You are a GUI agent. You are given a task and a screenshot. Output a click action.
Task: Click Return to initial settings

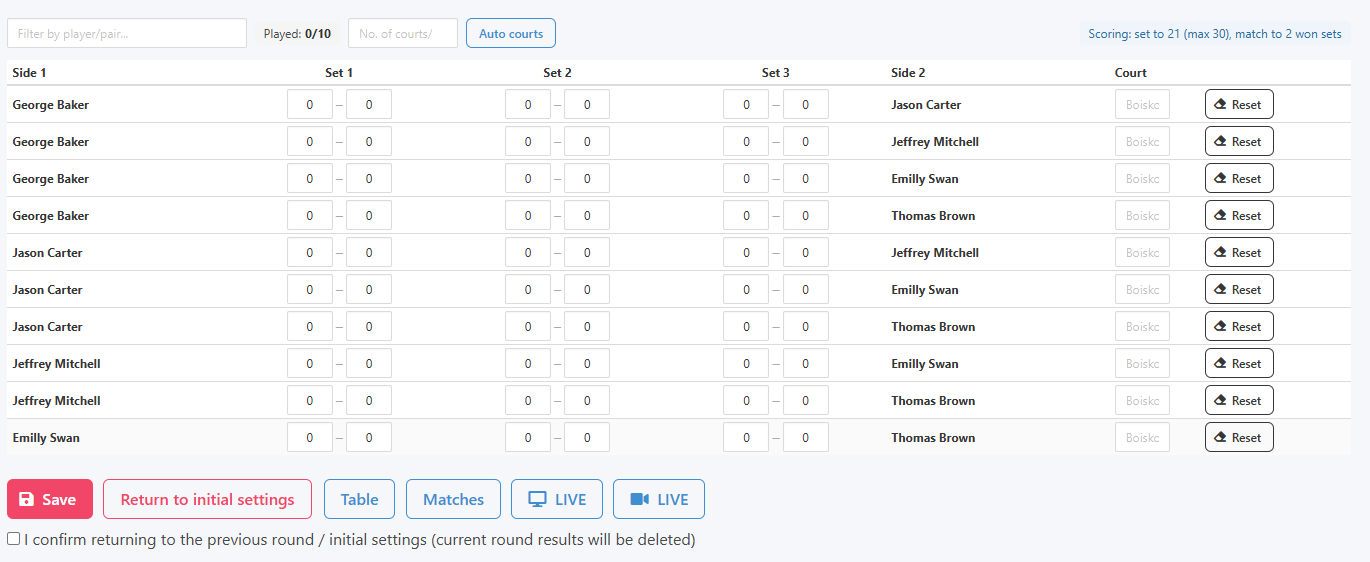click(207, 499)
